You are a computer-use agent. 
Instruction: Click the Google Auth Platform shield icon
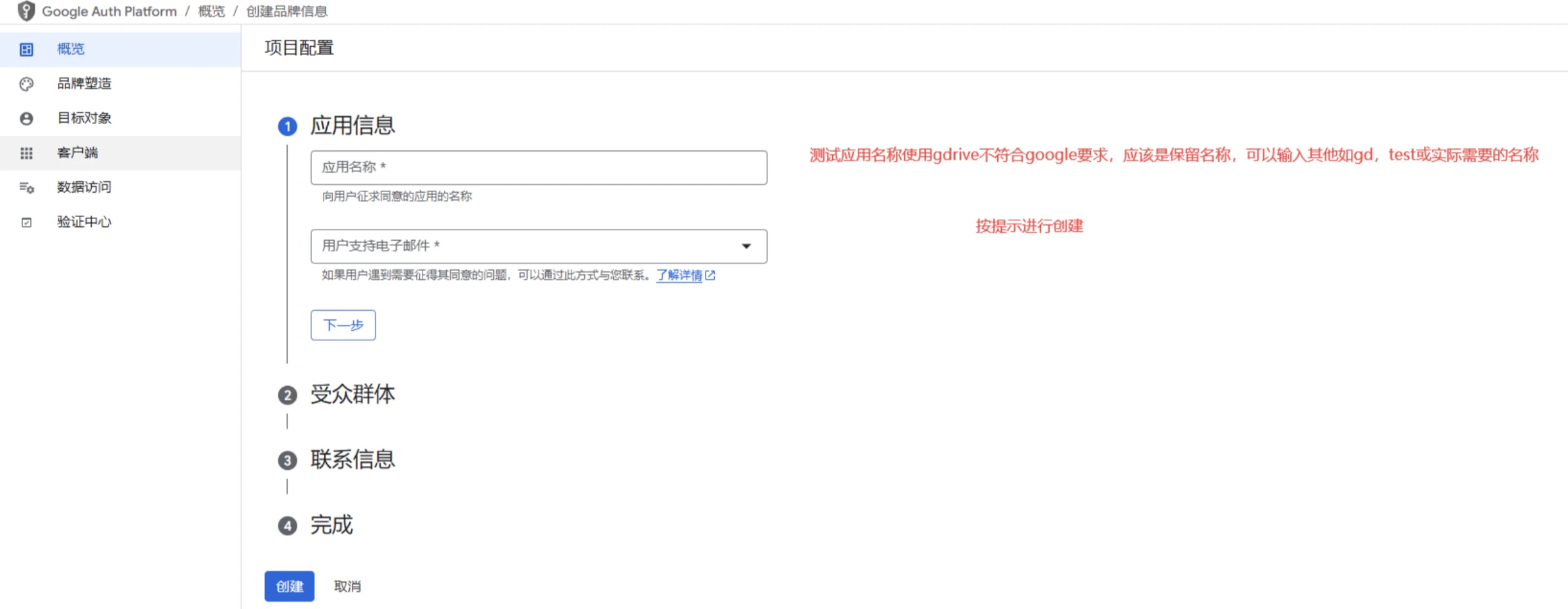tap(26, 11)
